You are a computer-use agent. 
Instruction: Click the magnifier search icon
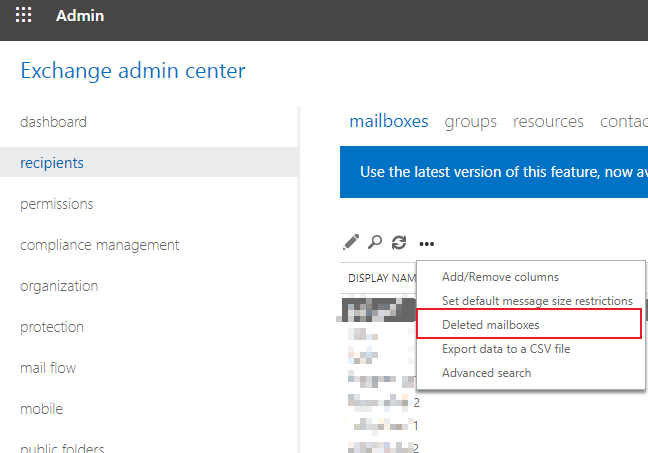tap(375, 242)
